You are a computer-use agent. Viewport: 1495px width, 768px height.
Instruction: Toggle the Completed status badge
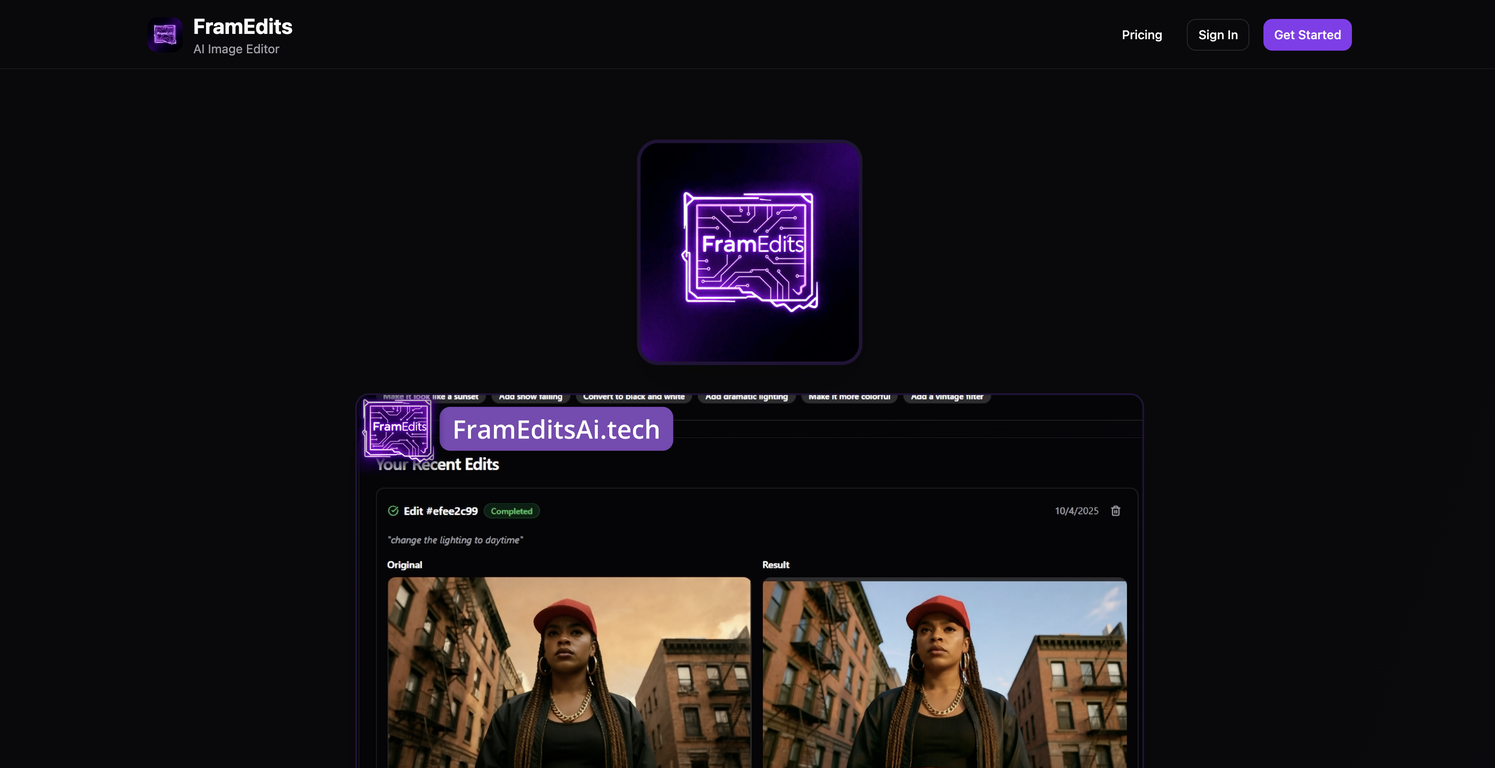pyautogui.click(x=511, y=510)
